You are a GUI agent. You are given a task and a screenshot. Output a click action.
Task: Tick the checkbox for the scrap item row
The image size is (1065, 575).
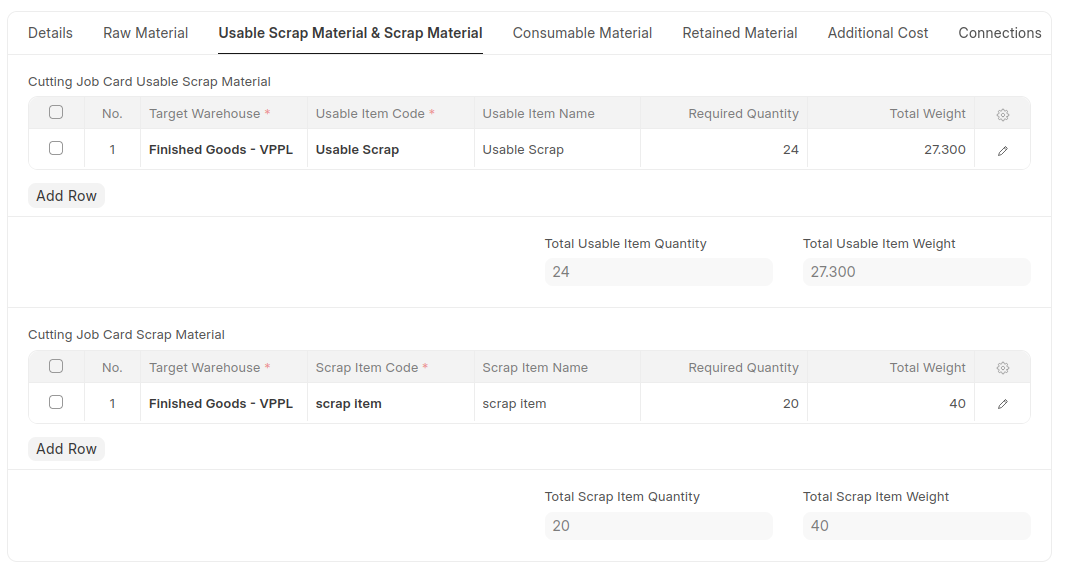(x=56, y=402)
